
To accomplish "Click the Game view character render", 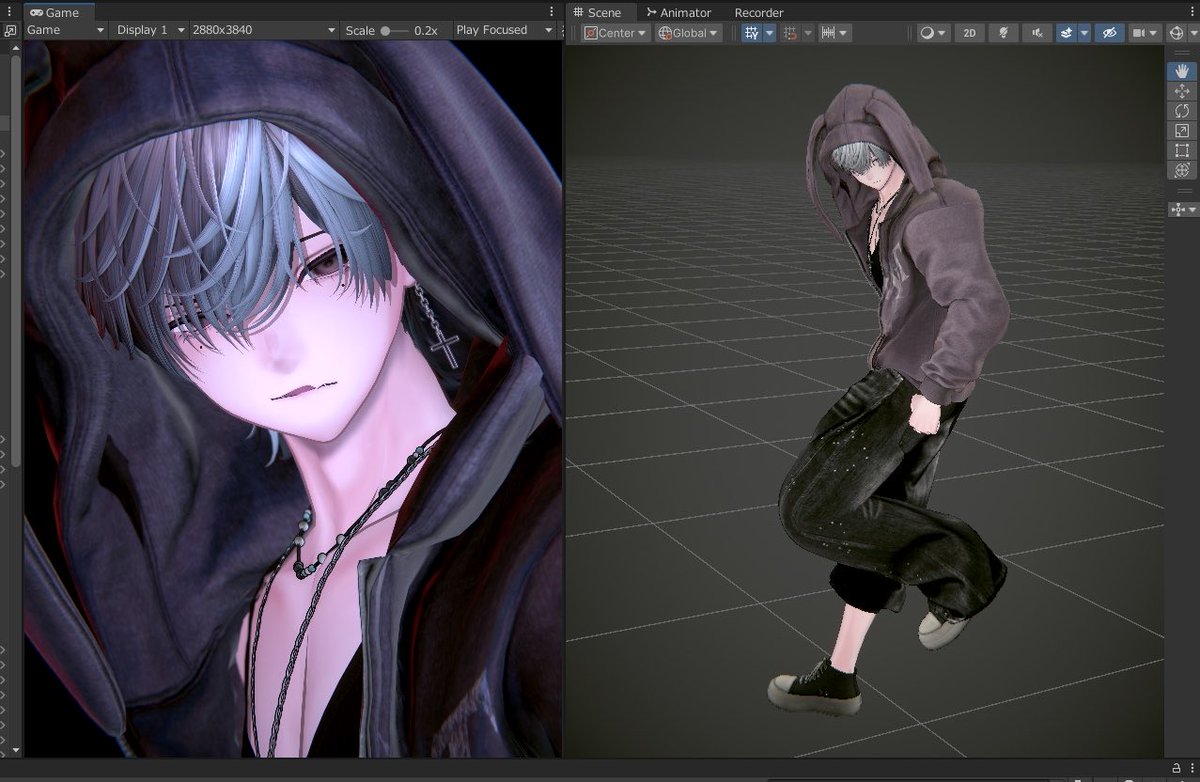I will point(291,398).
